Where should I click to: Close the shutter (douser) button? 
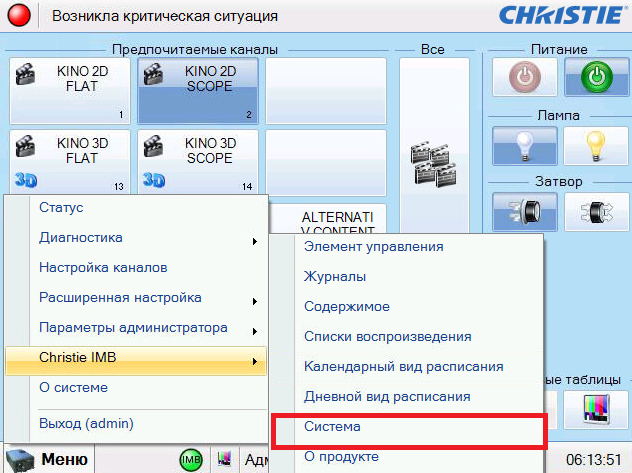(x=524, y=212)
